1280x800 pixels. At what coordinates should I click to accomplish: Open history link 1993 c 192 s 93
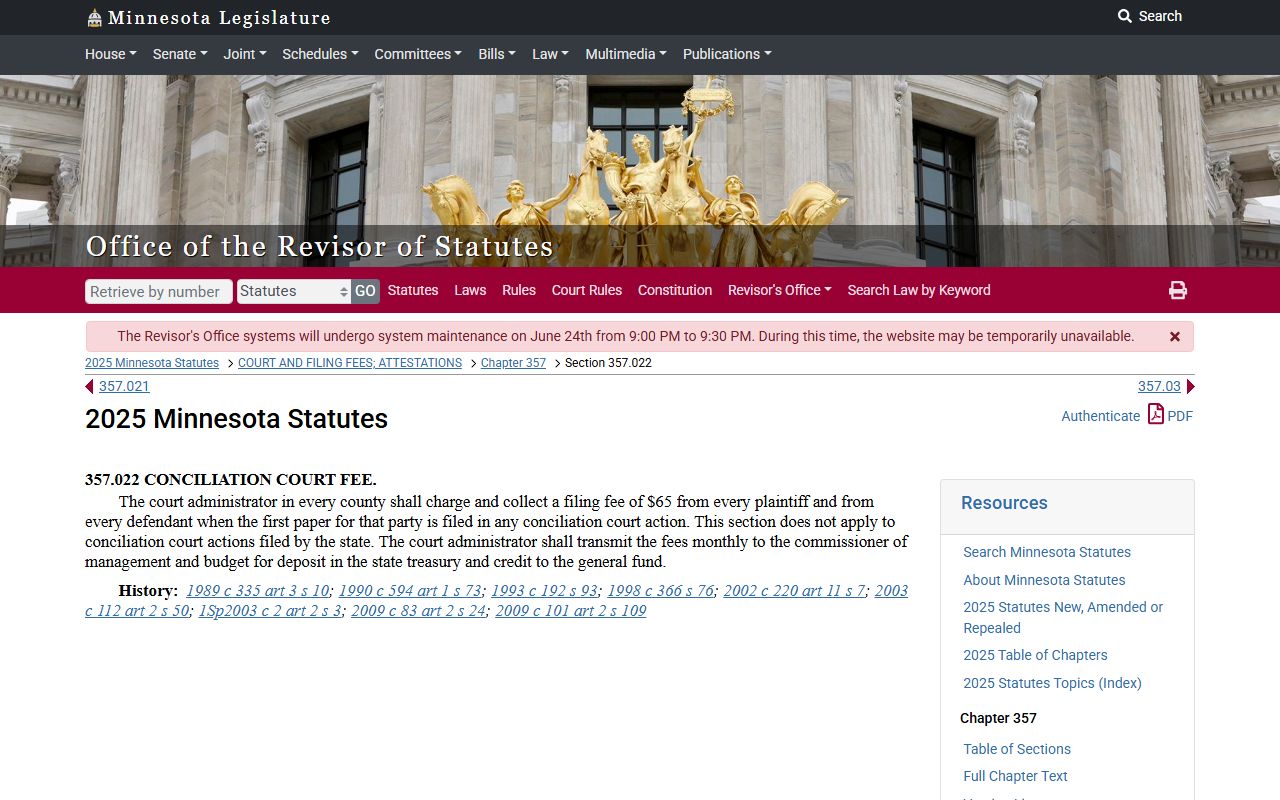click(545, 591)
